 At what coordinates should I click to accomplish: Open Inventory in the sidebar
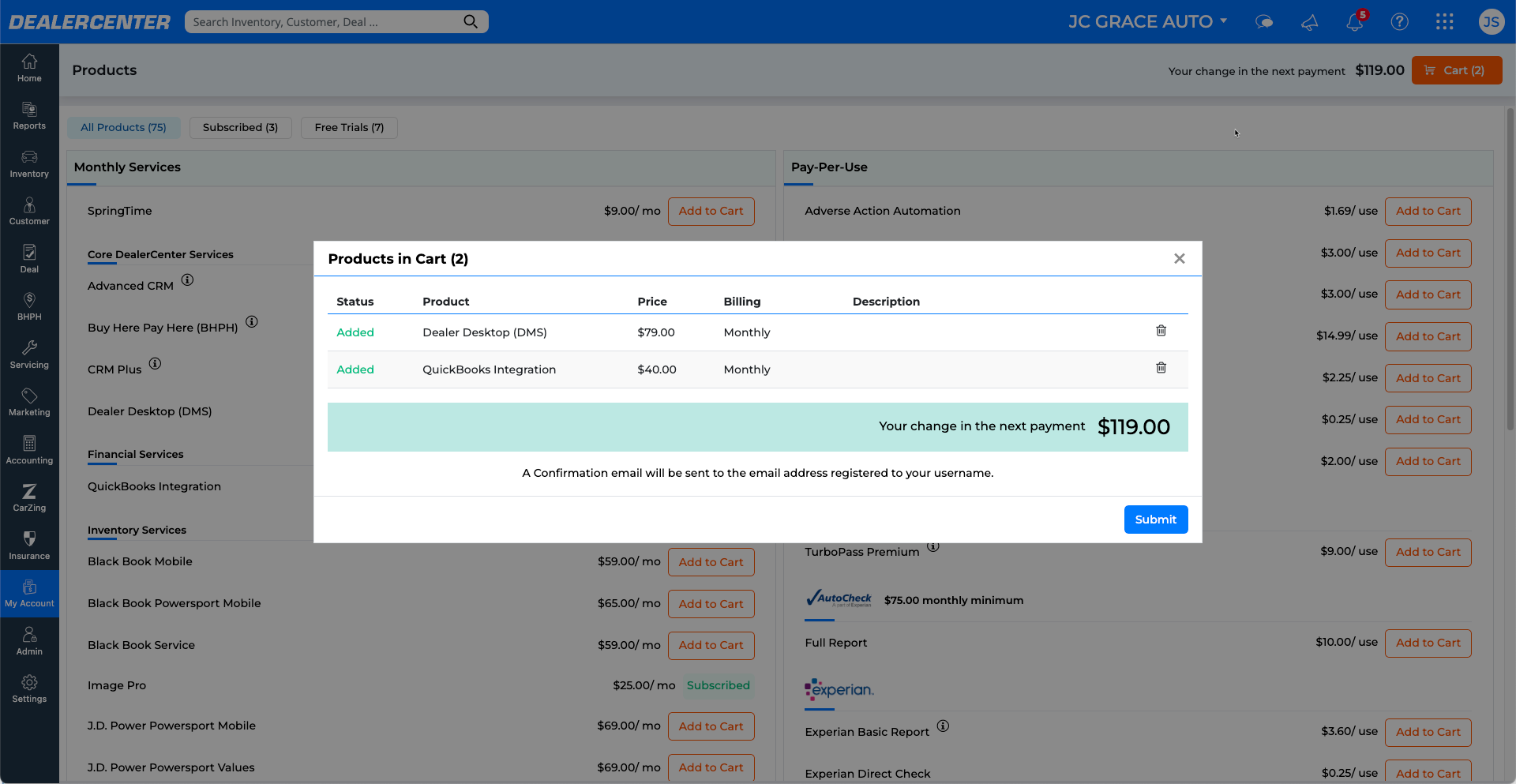click(x=29, y=163)
